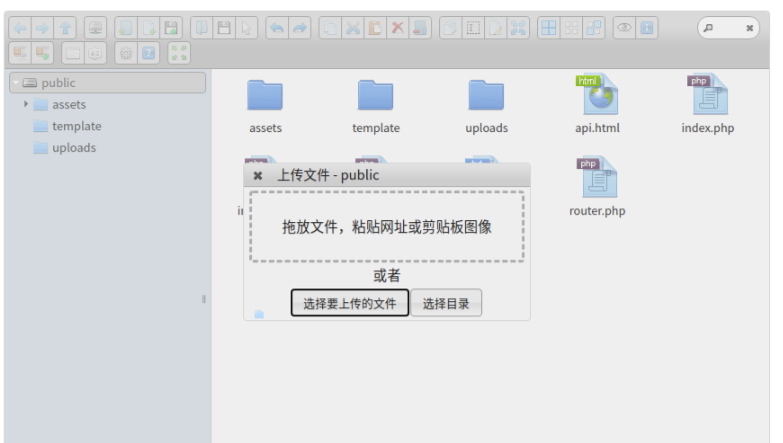
Task: Toggle the list/icons view button
Action: click(x=73, y=53)
